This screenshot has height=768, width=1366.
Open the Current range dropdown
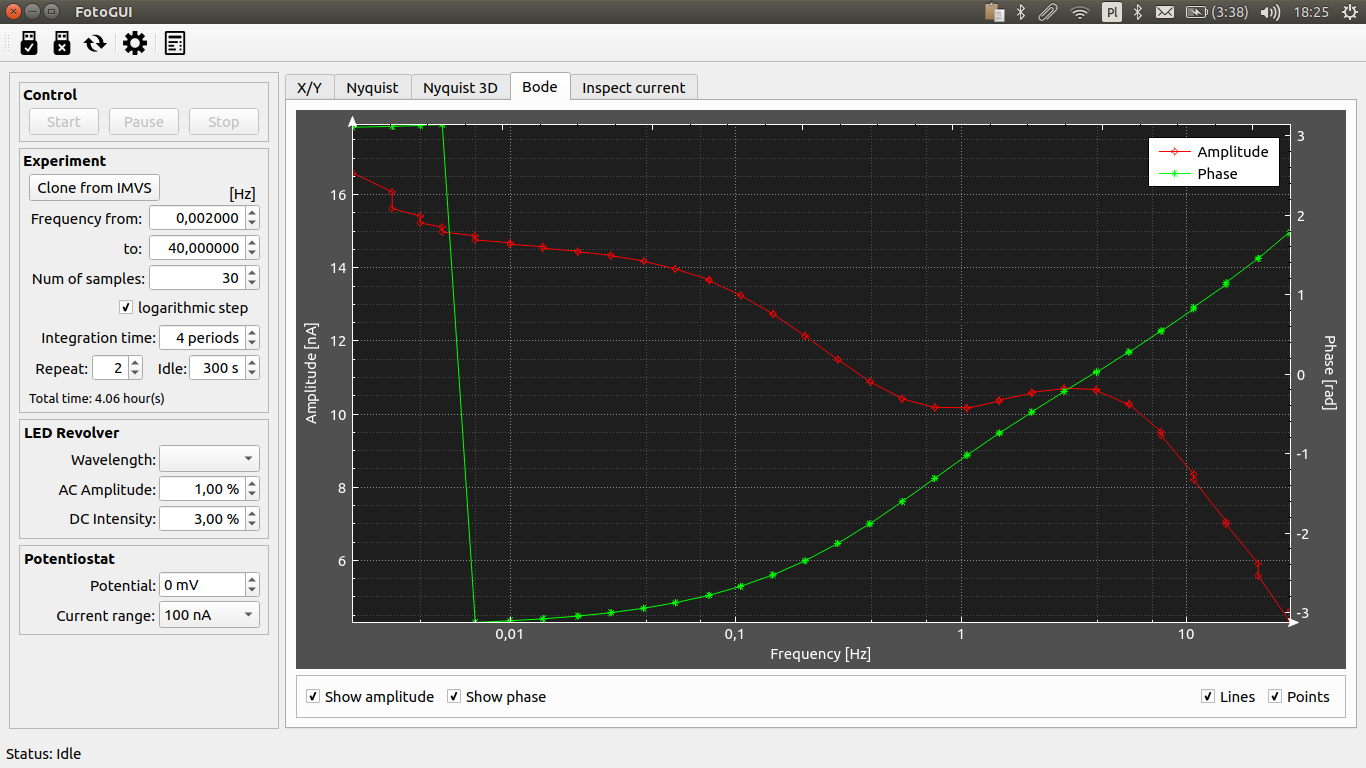pyautogui.click(x=209, y=615)
